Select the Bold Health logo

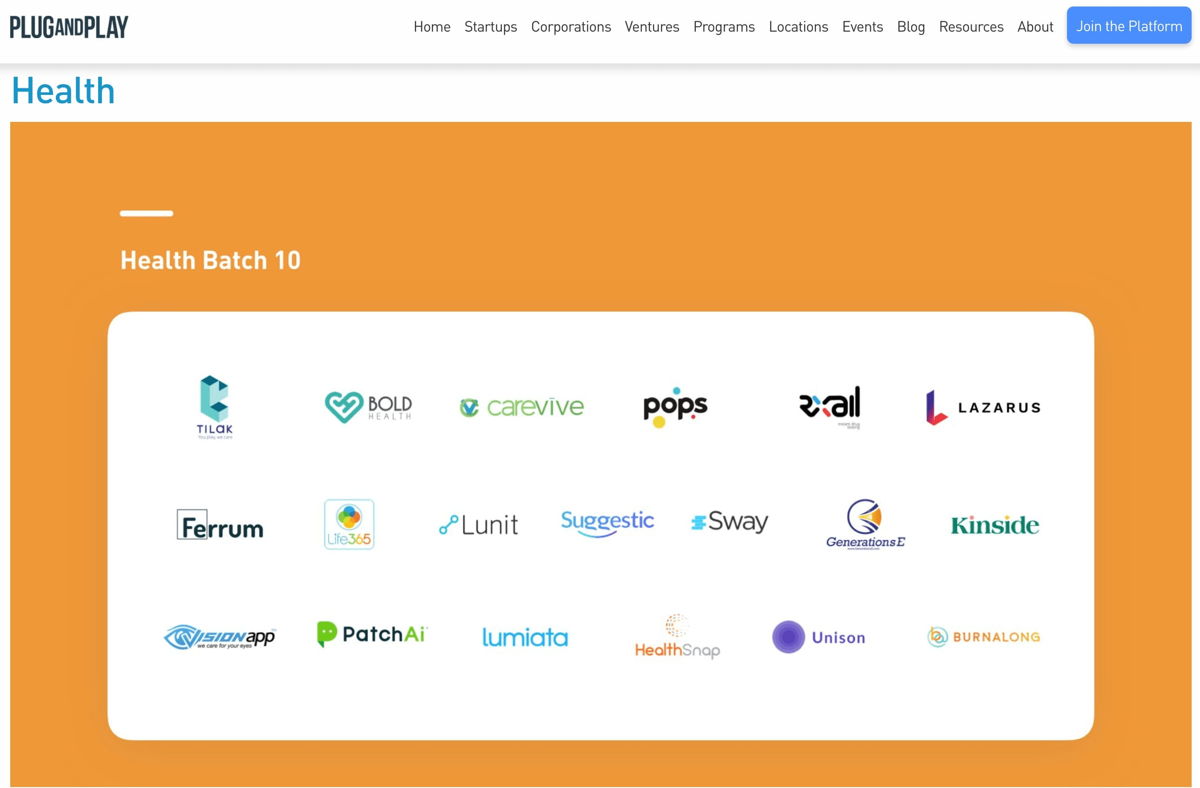[x=368, y=407]
